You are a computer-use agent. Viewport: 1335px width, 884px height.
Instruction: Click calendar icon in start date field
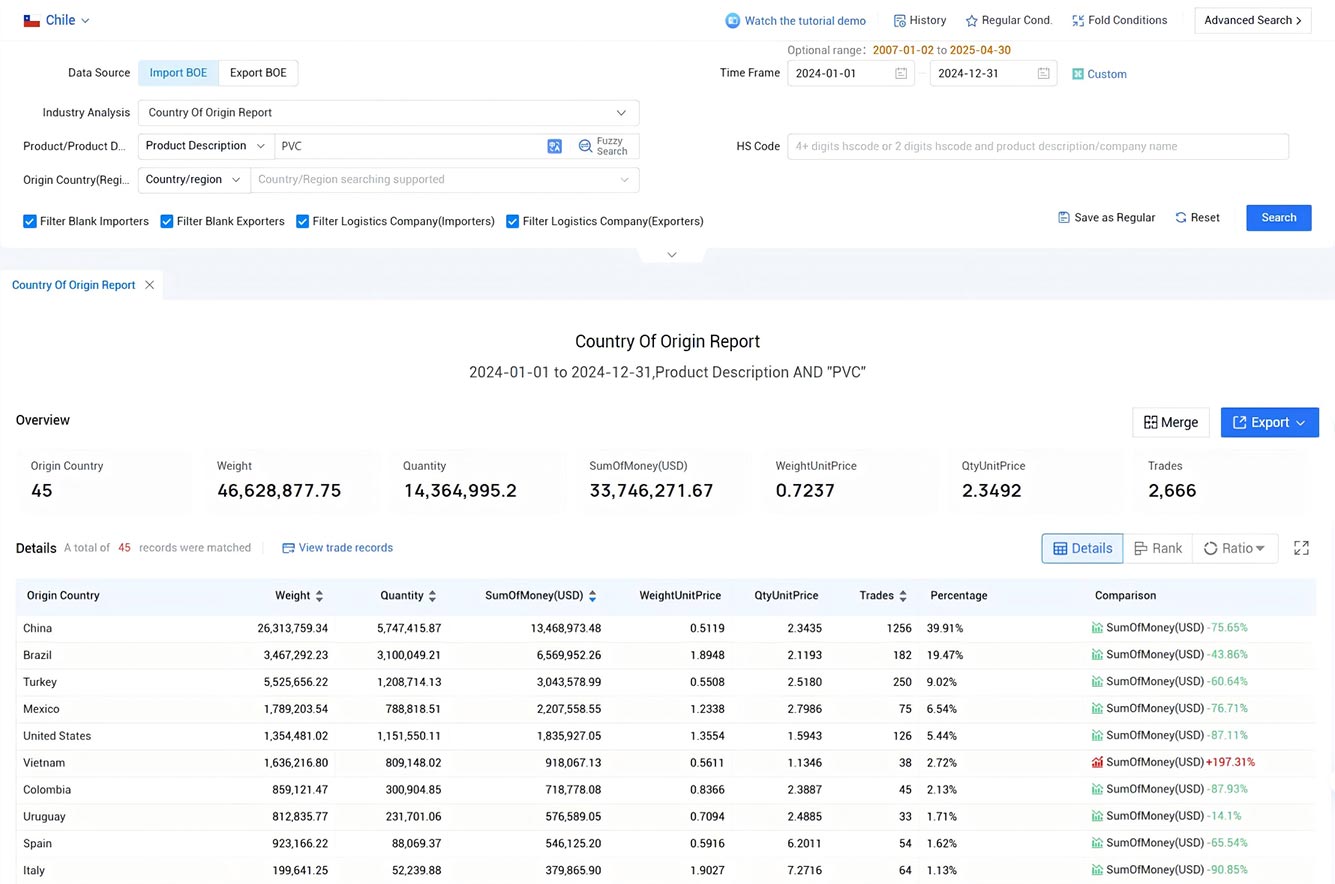900,74
